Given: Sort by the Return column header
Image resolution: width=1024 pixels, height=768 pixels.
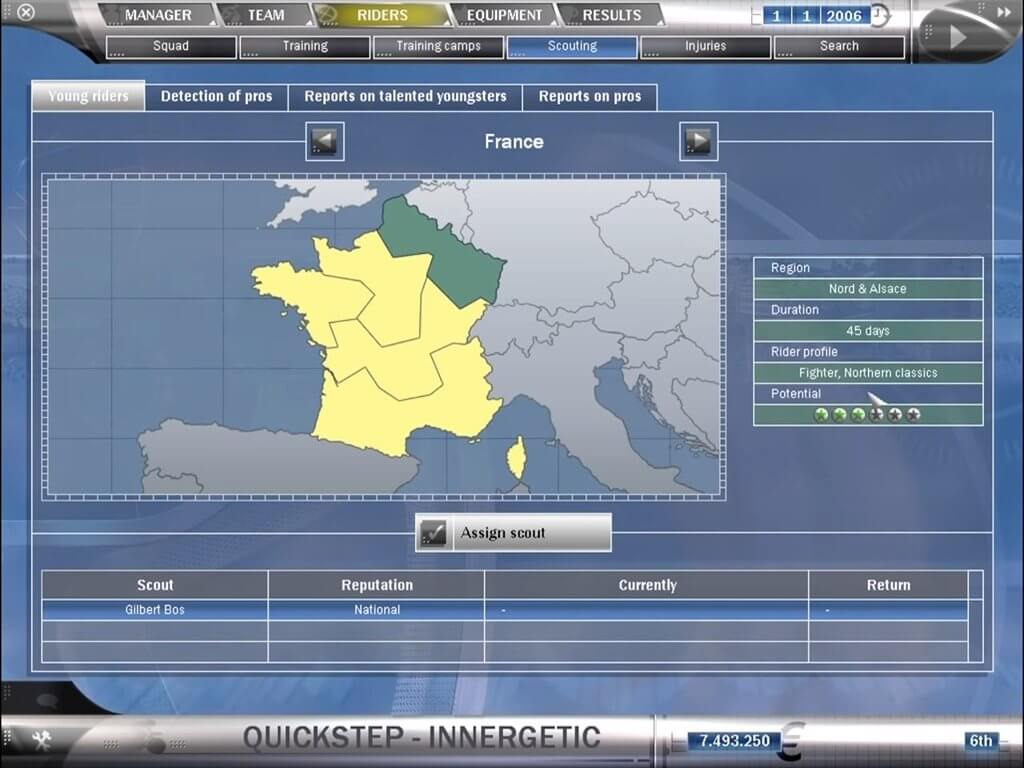Looking at the screenshot, I should [889, 585].
